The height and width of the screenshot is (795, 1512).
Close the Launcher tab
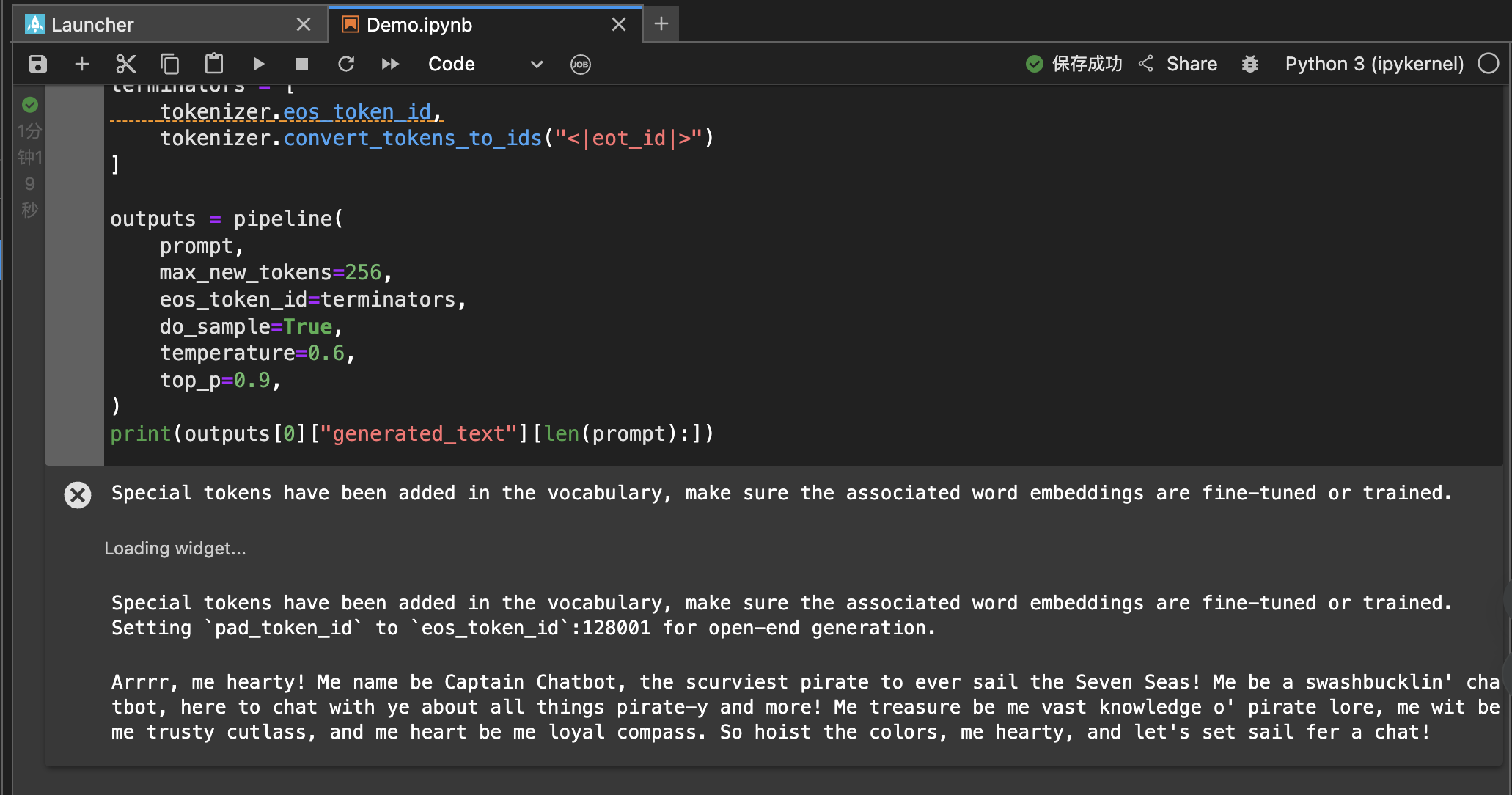click(x=304, y=25)
